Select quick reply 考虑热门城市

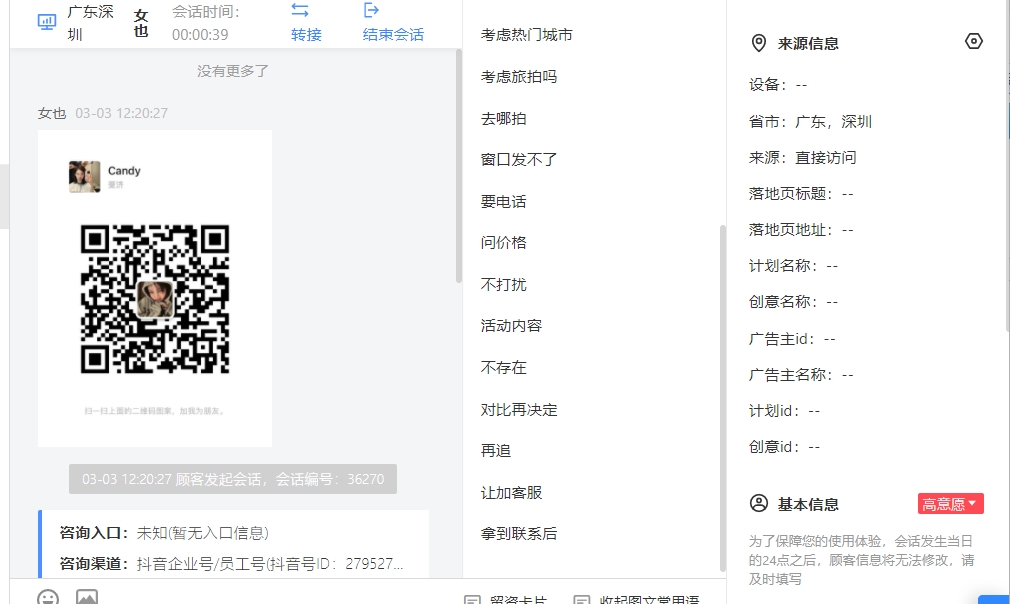click(526, 35)
